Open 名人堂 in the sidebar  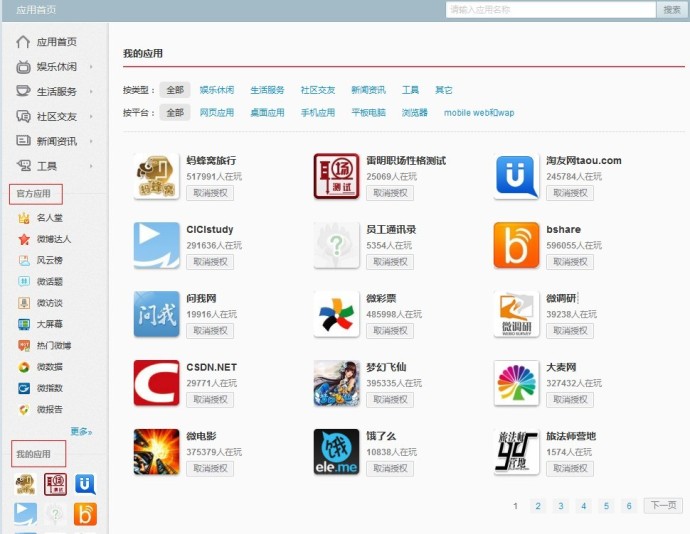40,217
